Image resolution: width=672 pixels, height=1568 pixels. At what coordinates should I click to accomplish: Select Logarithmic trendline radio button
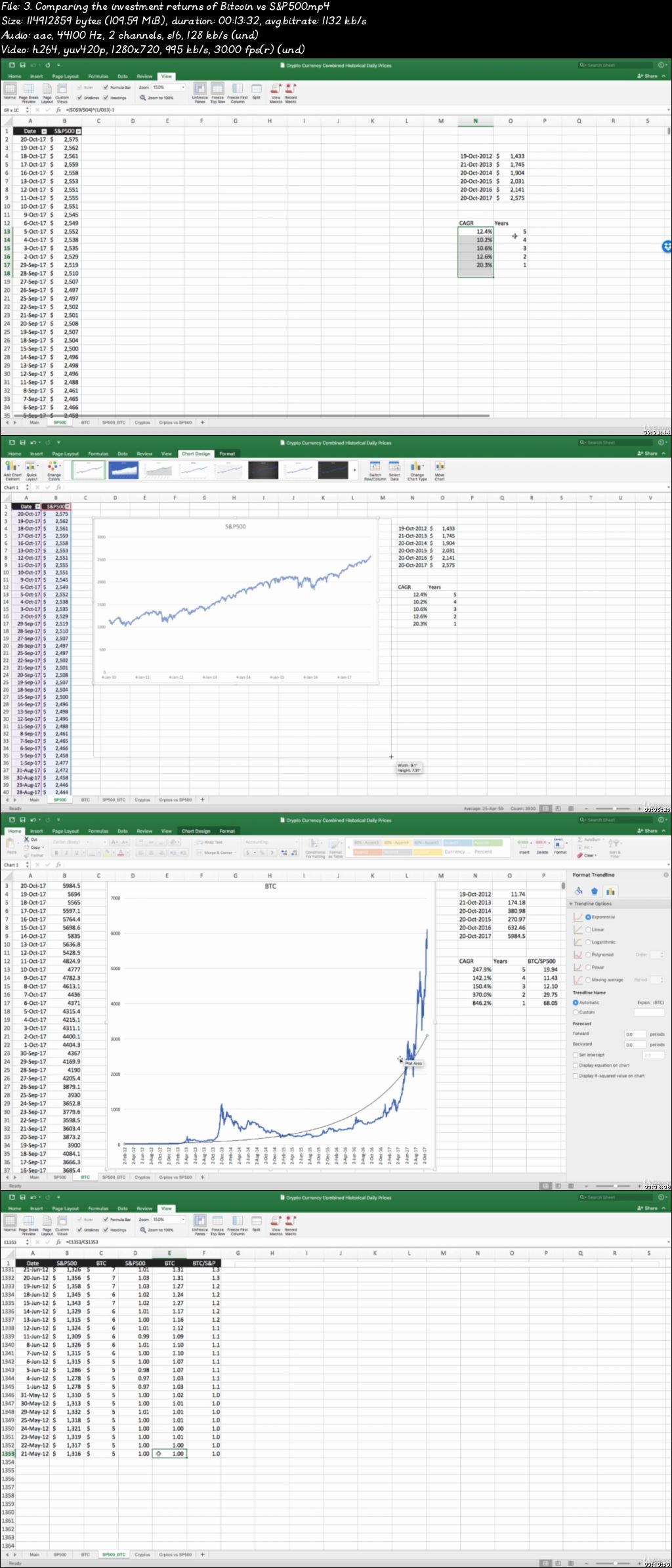click(588, 942)
